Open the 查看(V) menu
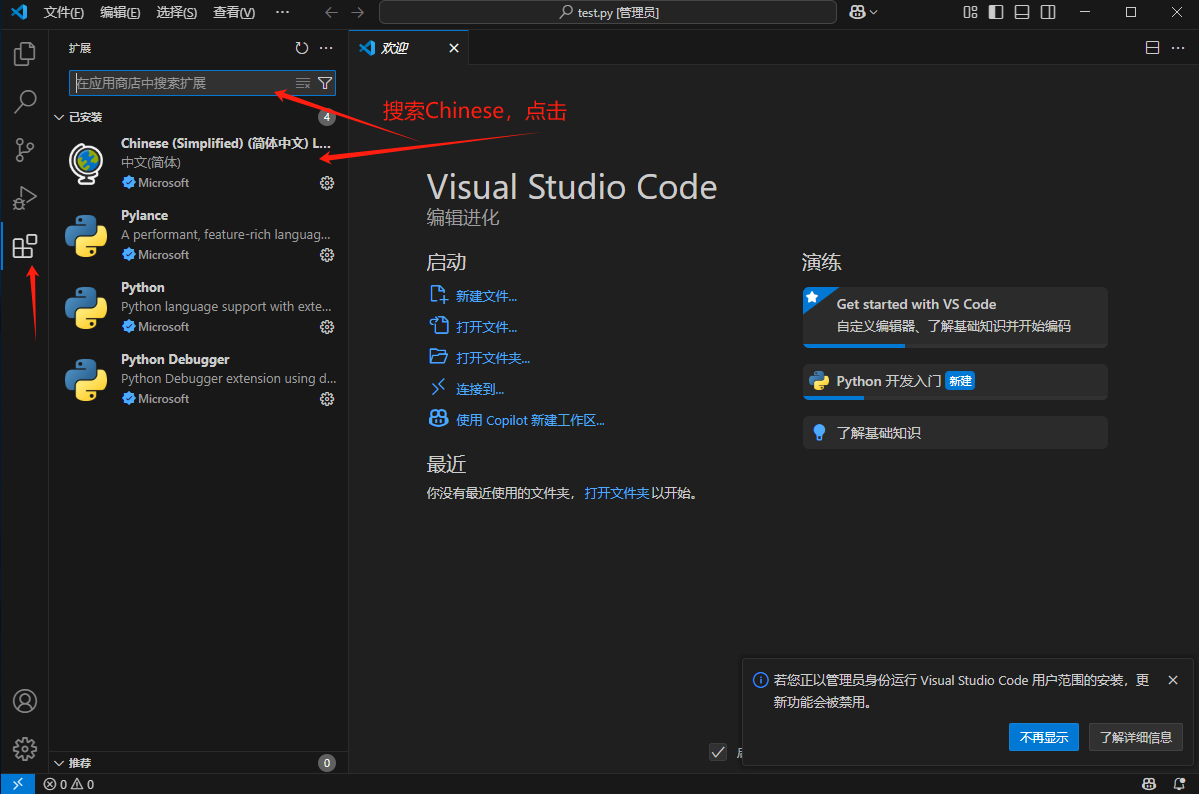 click(x=234, y=12)
